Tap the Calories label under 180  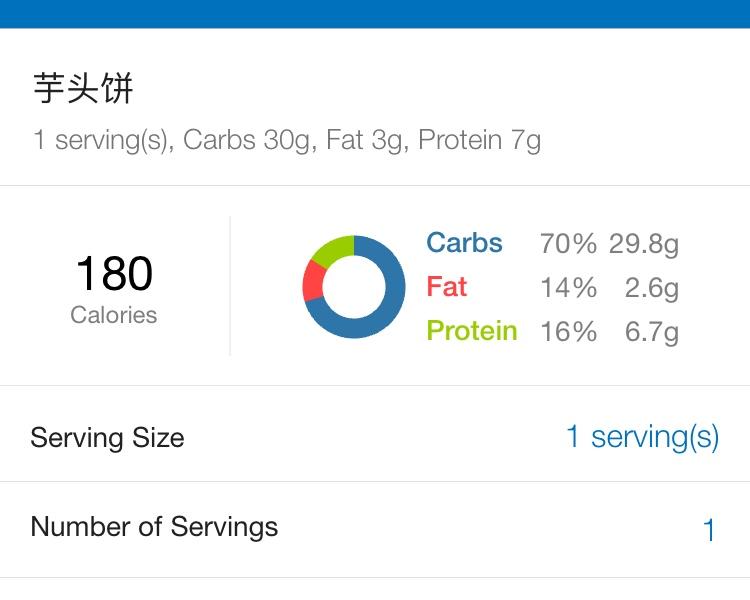coord(114,315)
